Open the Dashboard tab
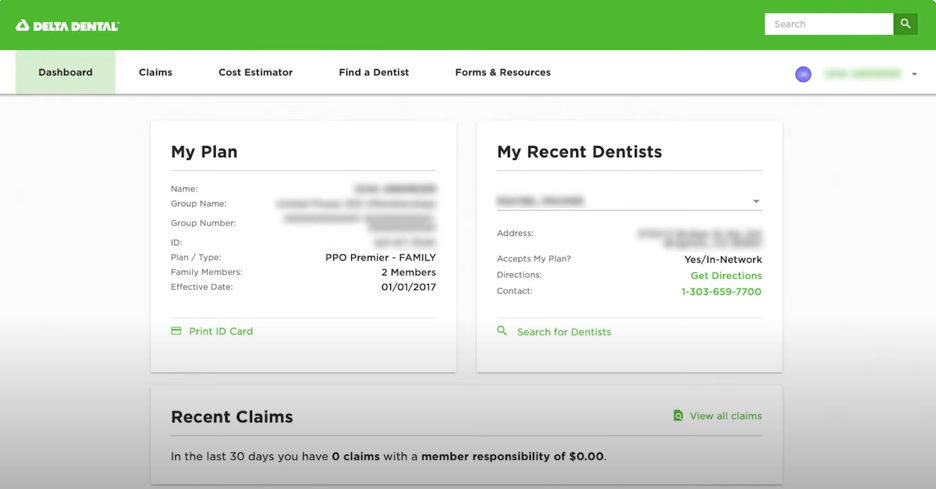936x490 pixels. [x=66, y=72]
